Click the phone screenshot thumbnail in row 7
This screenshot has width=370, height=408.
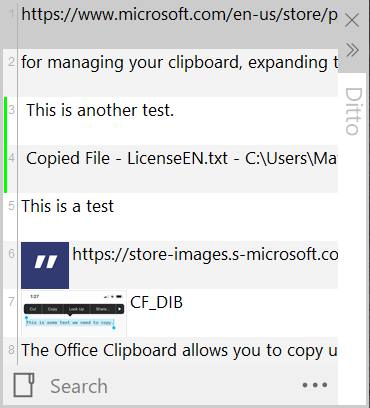point(74,313)
